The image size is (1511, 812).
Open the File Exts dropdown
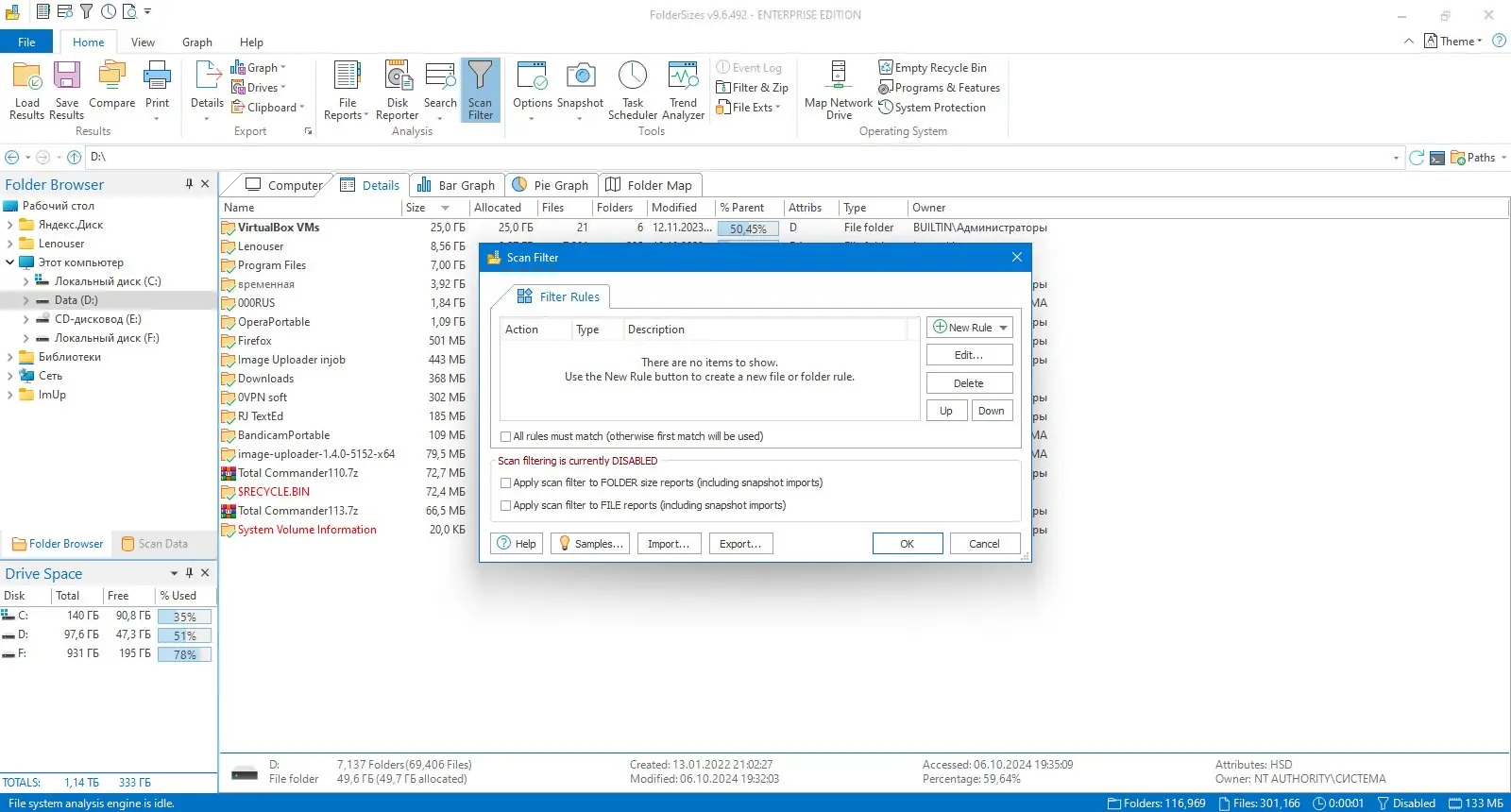(x=749, y=108)
